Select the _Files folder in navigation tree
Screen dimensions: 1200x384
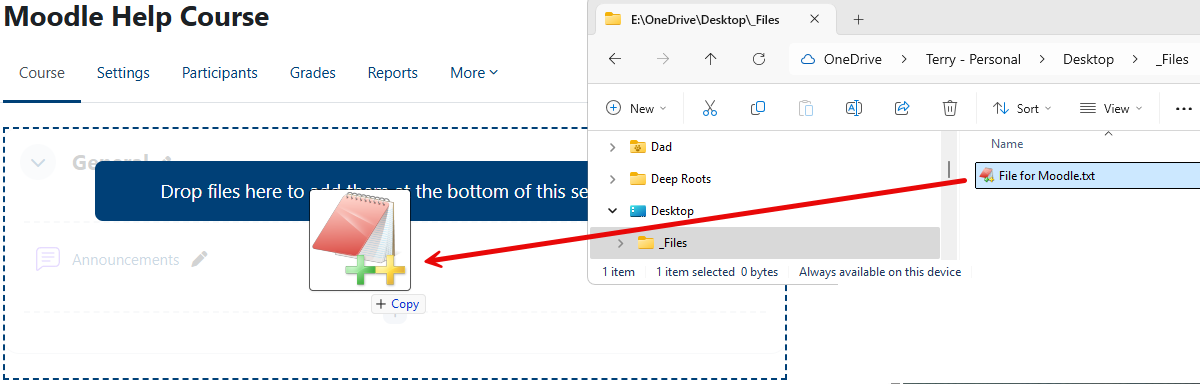coord(766,243)
